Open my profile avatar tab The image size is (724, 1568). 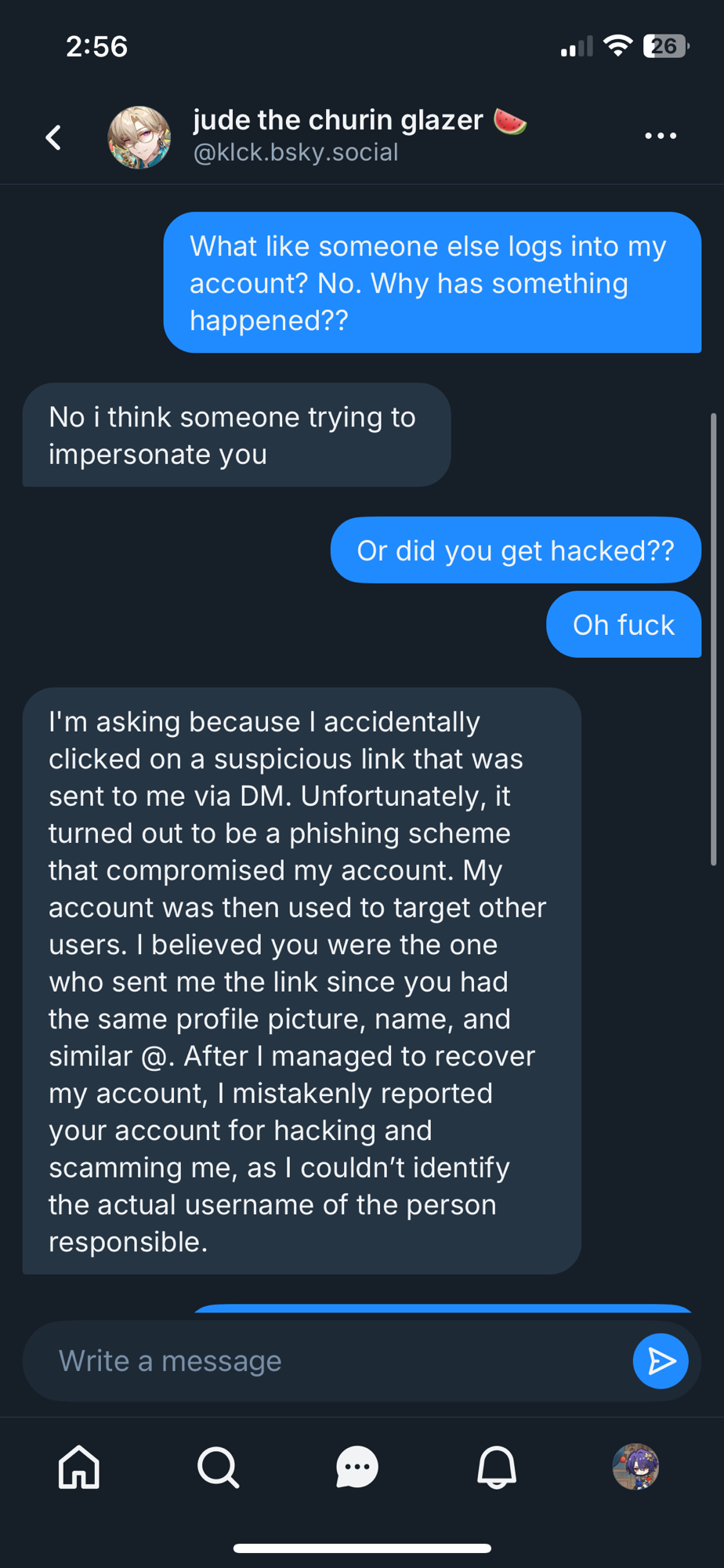(635, 1466)
